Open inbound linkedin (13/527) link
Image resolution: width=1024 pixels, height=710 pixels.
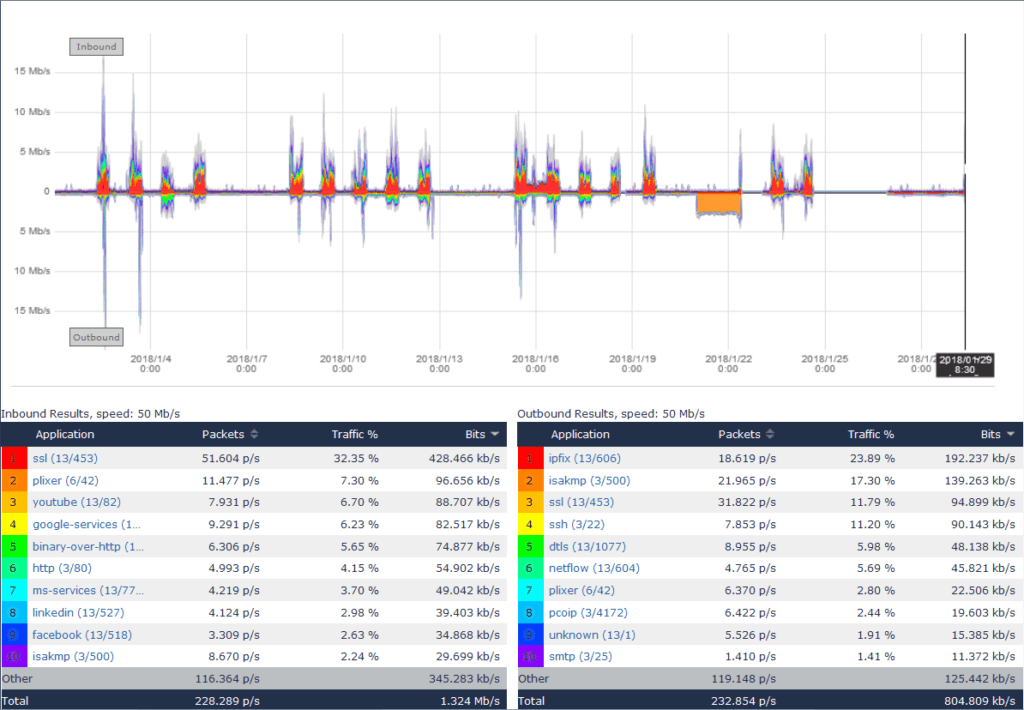tap(78, 613)
